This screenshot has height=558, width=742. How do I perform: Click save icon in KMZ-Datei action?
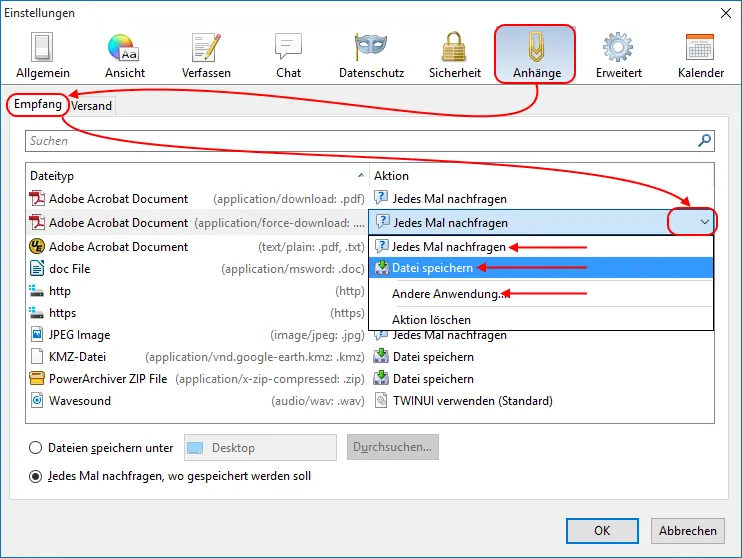pos(381,356)
